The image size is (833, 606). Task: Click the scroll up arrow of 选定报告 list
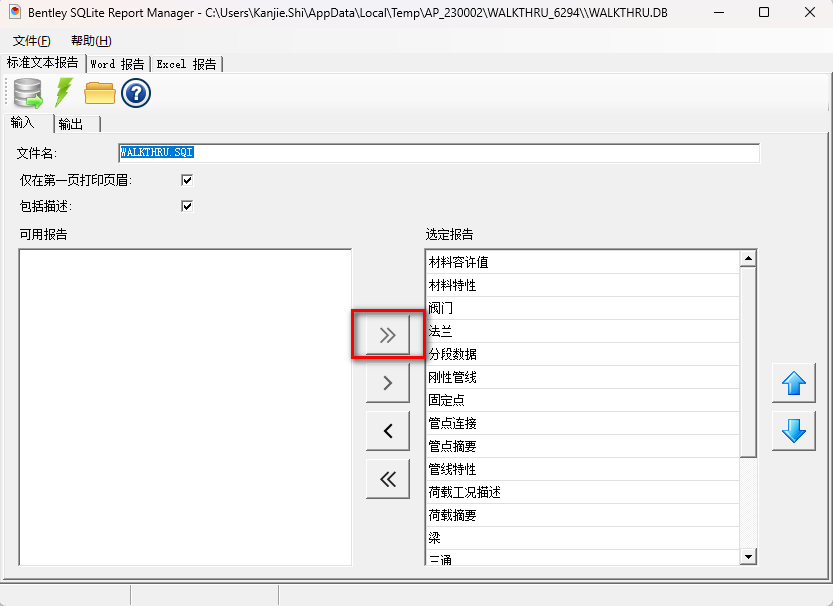[x=748, y=259]
